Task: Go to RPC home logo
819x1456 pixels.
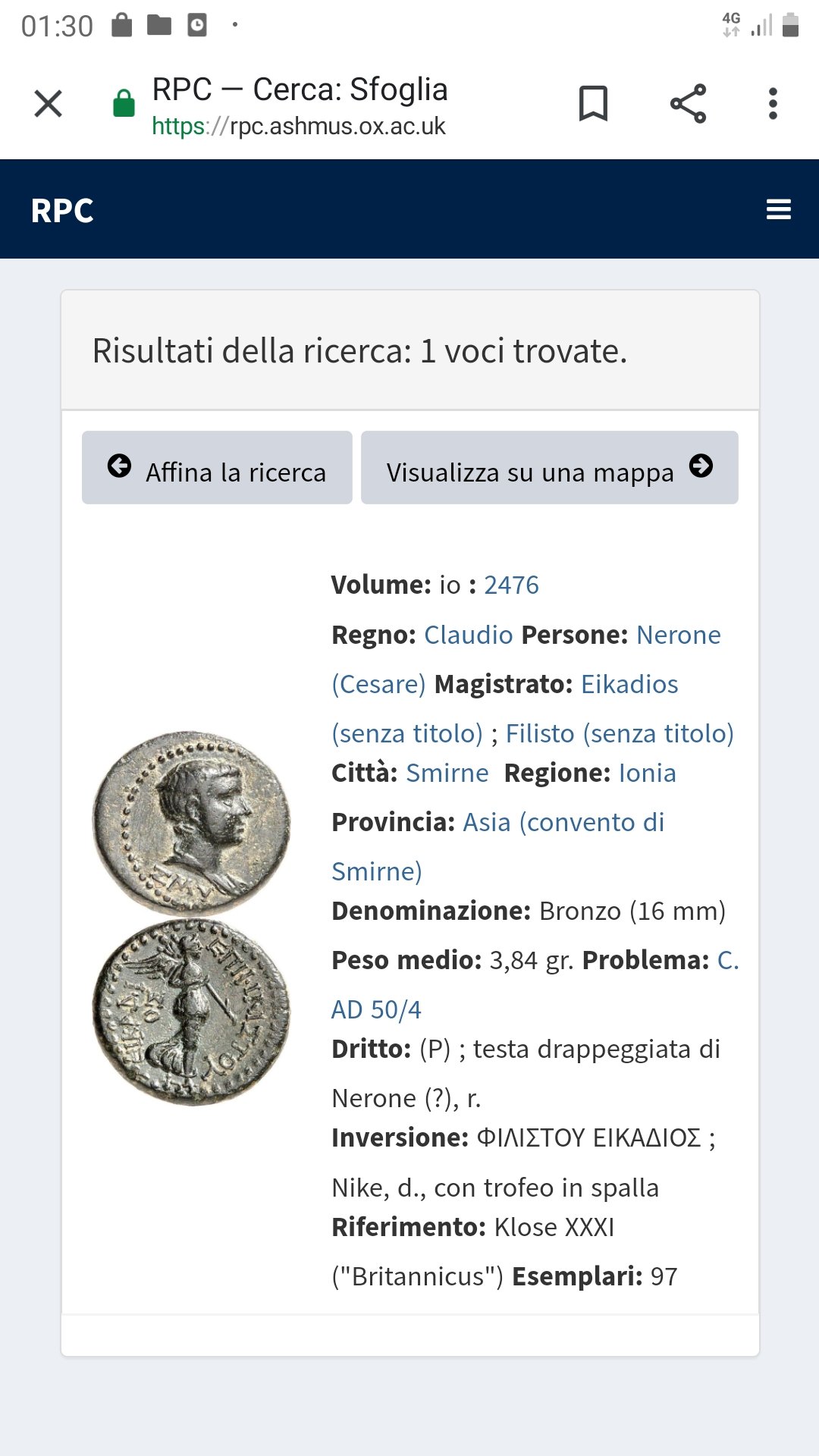Action: 62,211
